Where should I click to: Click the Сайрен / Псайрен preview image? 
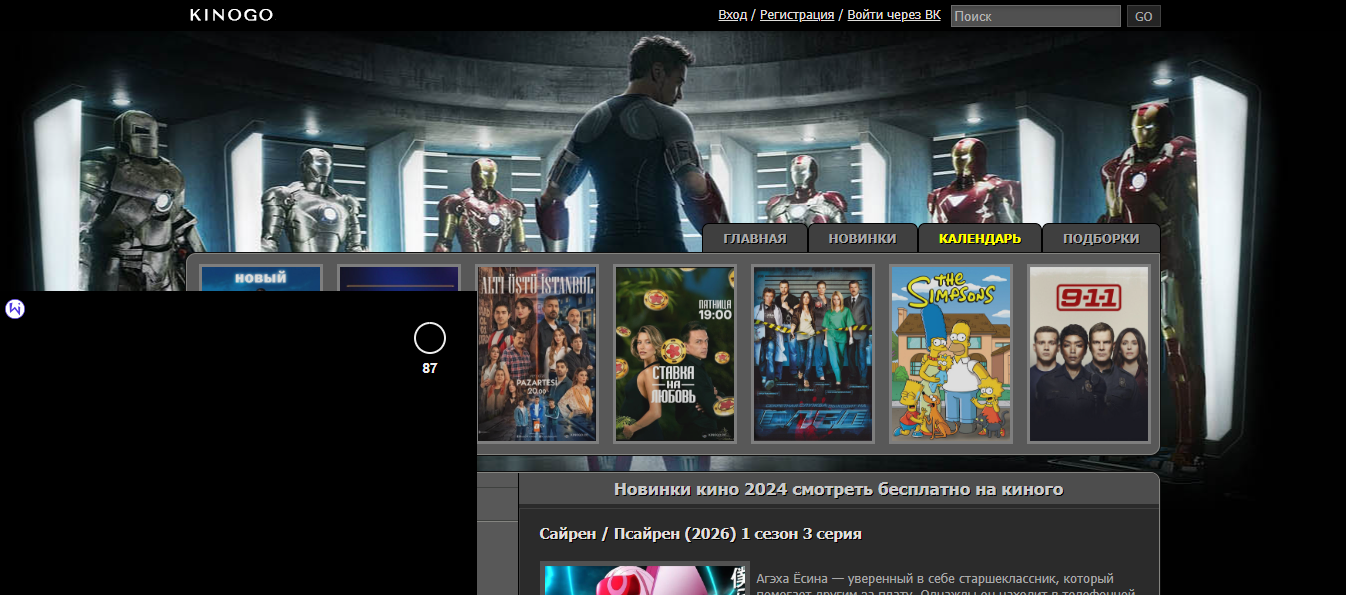pyautogui.click(x=644, y=578)
